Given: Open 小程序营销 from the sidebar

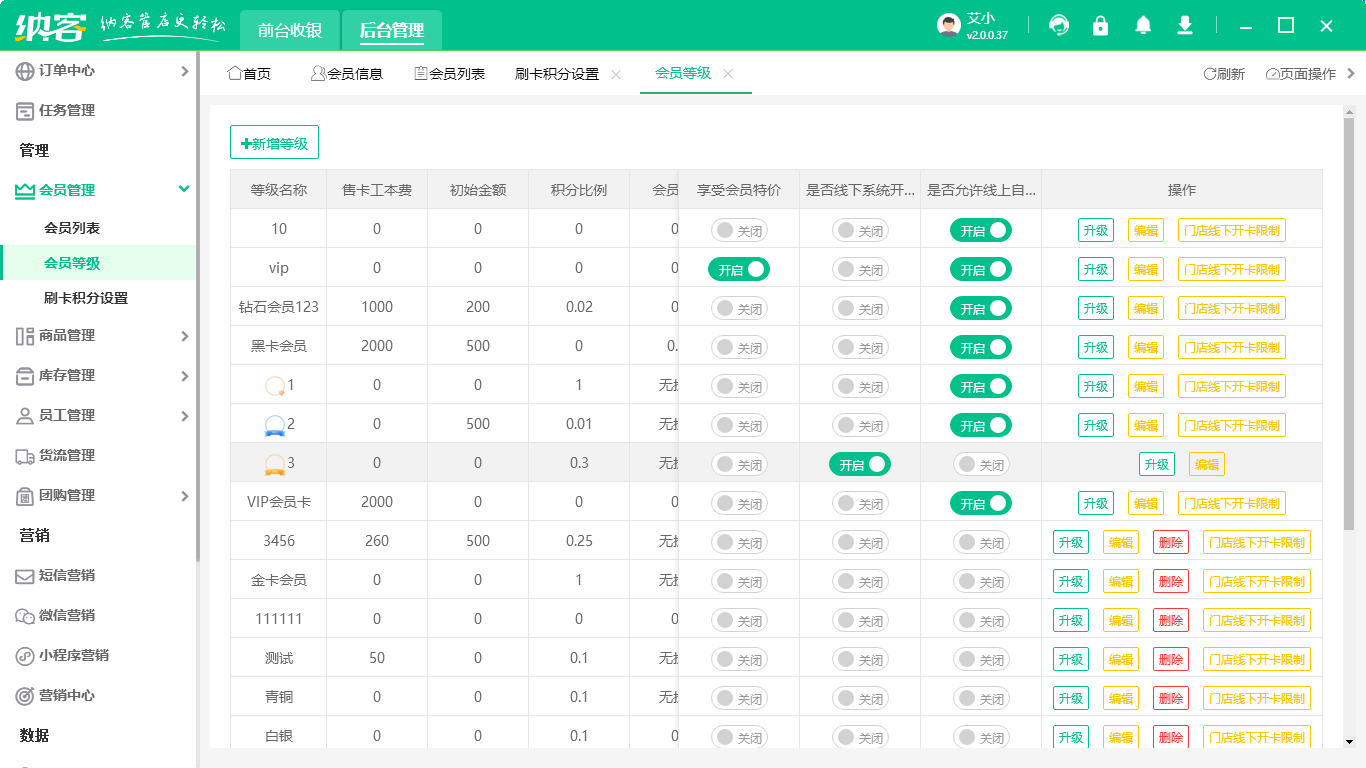Looking at the screenshot, I should (x=70, y=655).
